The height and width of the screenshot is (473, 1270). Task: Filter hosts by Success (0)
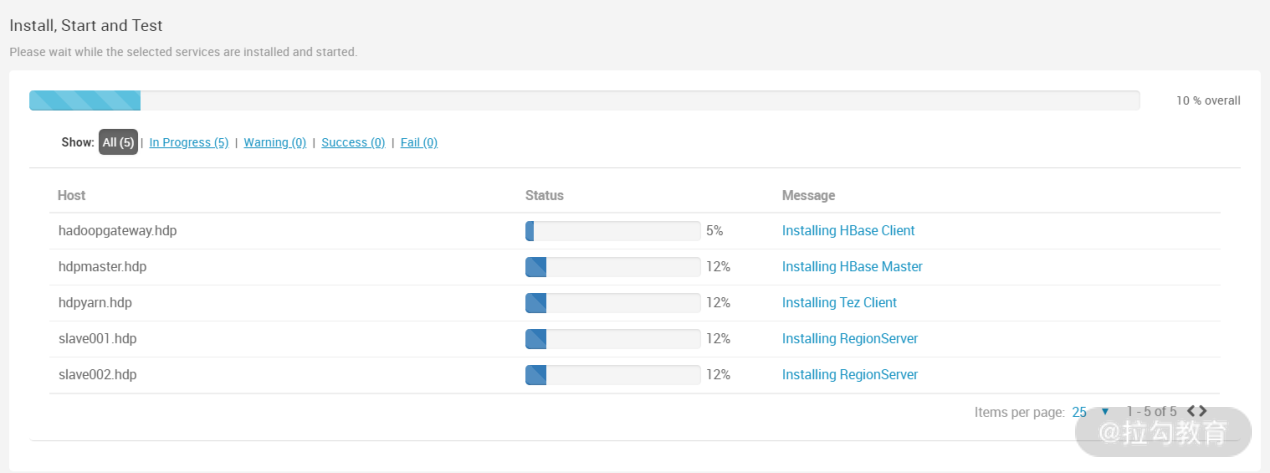point(353,143)
